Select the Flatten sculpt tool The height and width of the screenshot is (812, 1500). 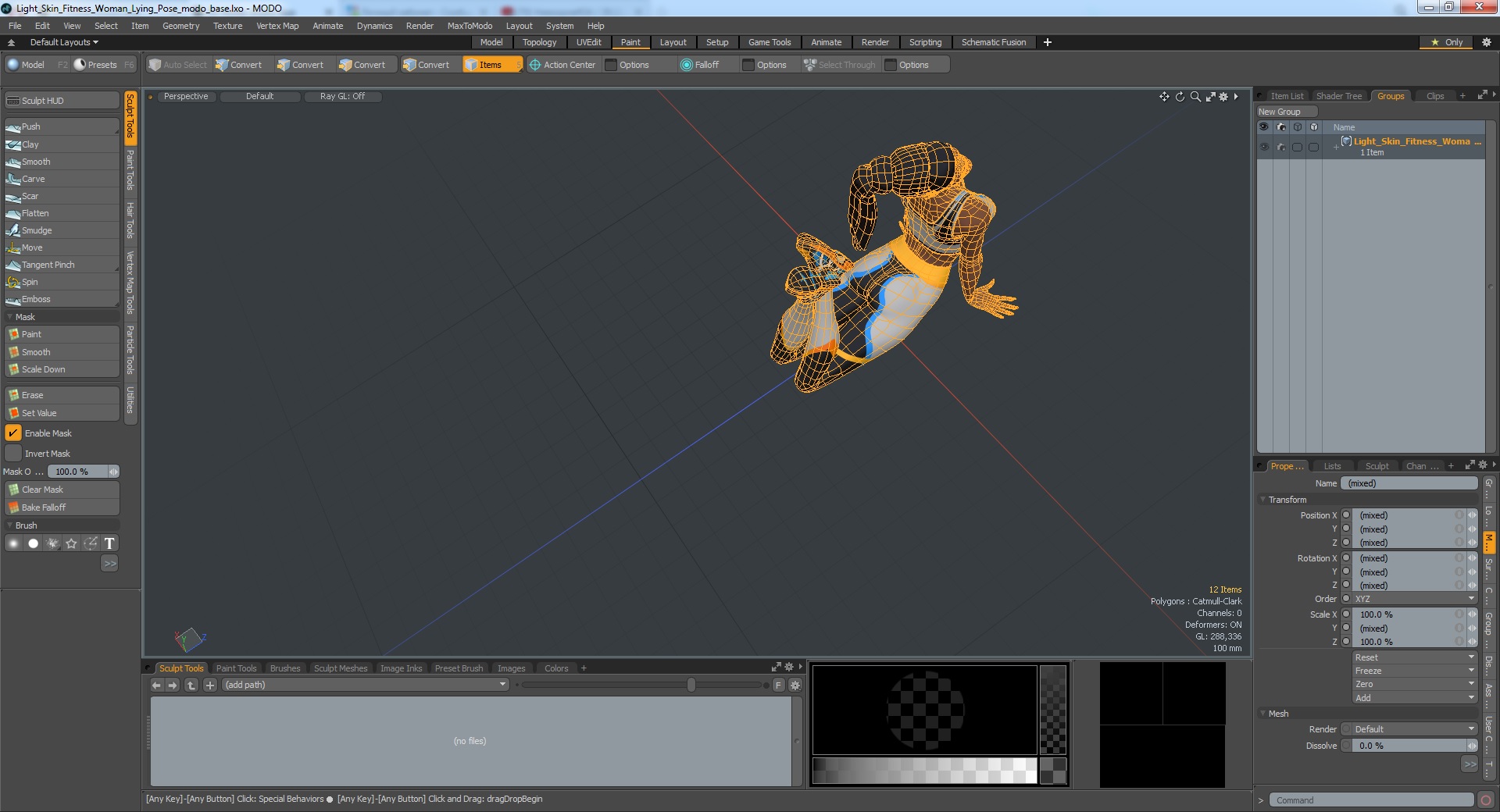(x=61, y=213)
